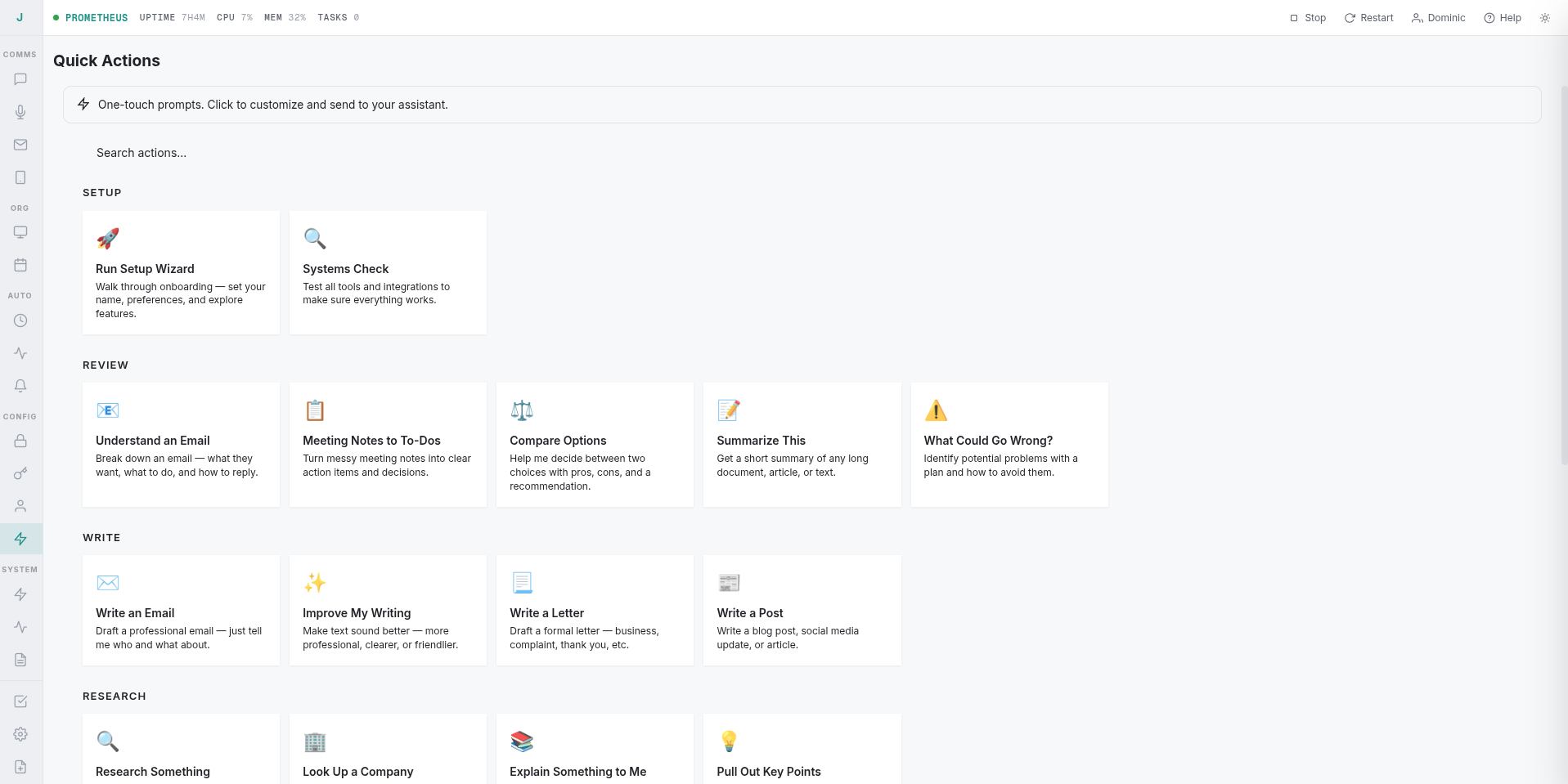Open the bell notifications icon in sidebar
Image resolution: width=1568 pixels, height=784 pixels.
tap(20, 386)
